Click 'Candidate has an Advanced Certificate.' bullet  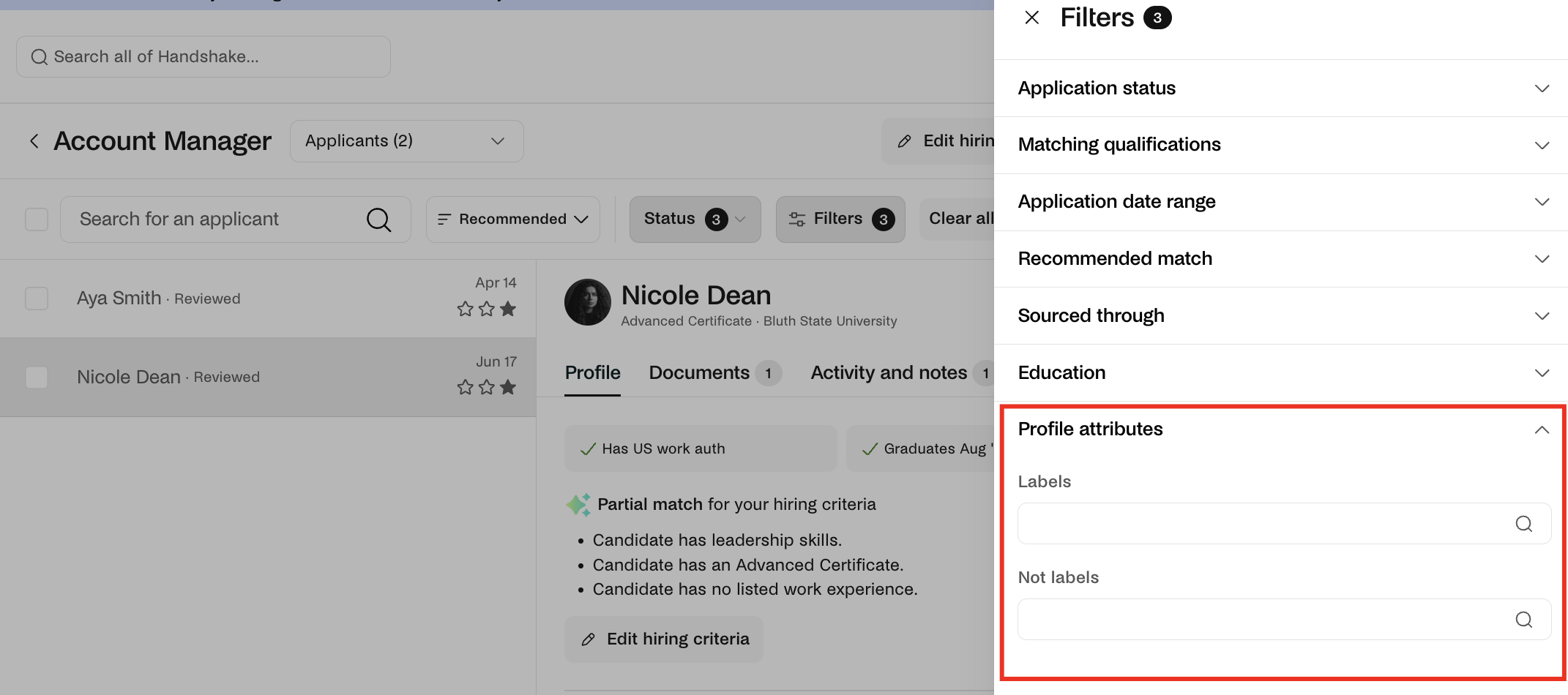pyautogui.click(x=748, y=566)
